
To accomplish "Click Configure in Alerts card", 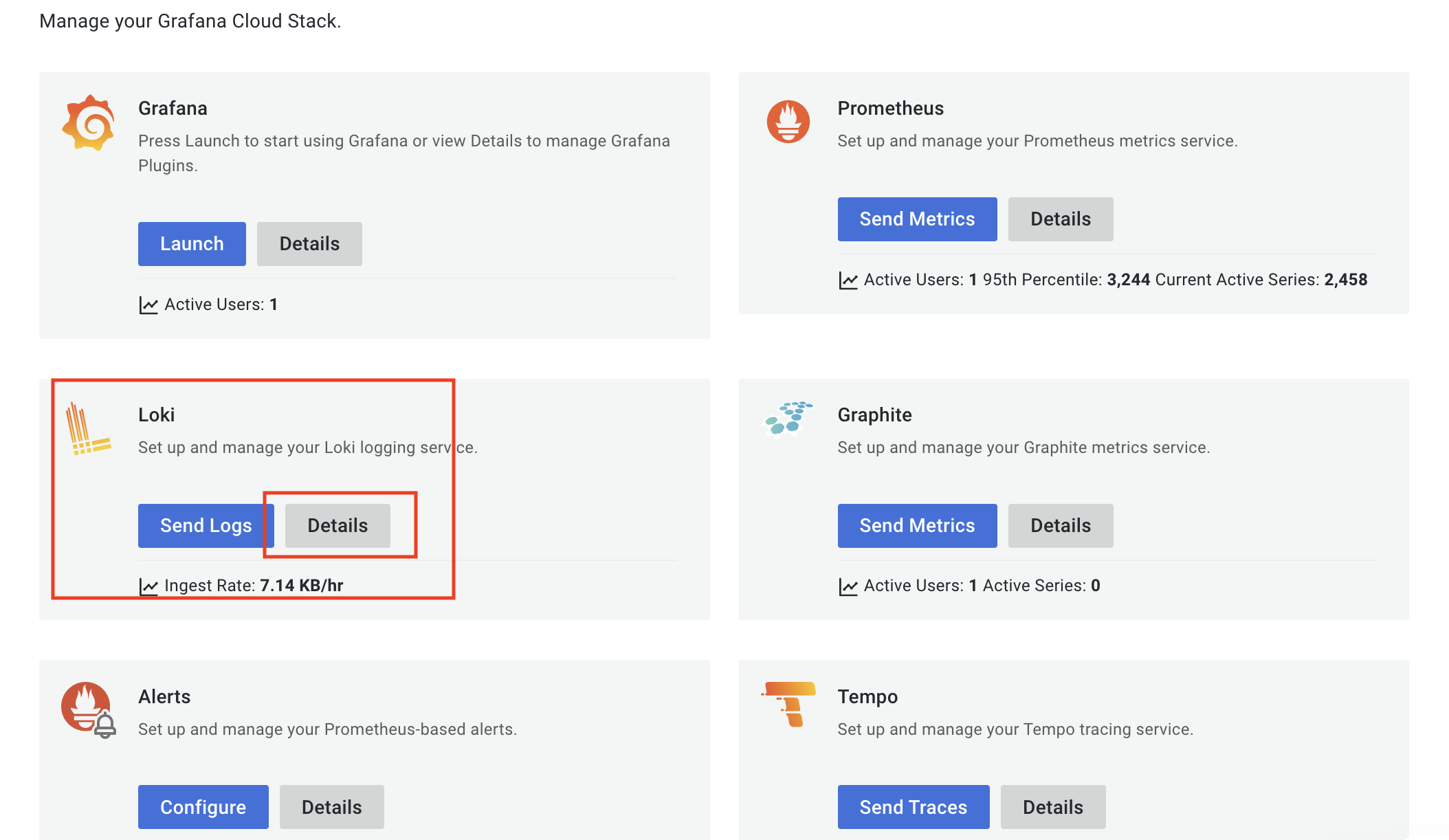I will click(203, 807).
